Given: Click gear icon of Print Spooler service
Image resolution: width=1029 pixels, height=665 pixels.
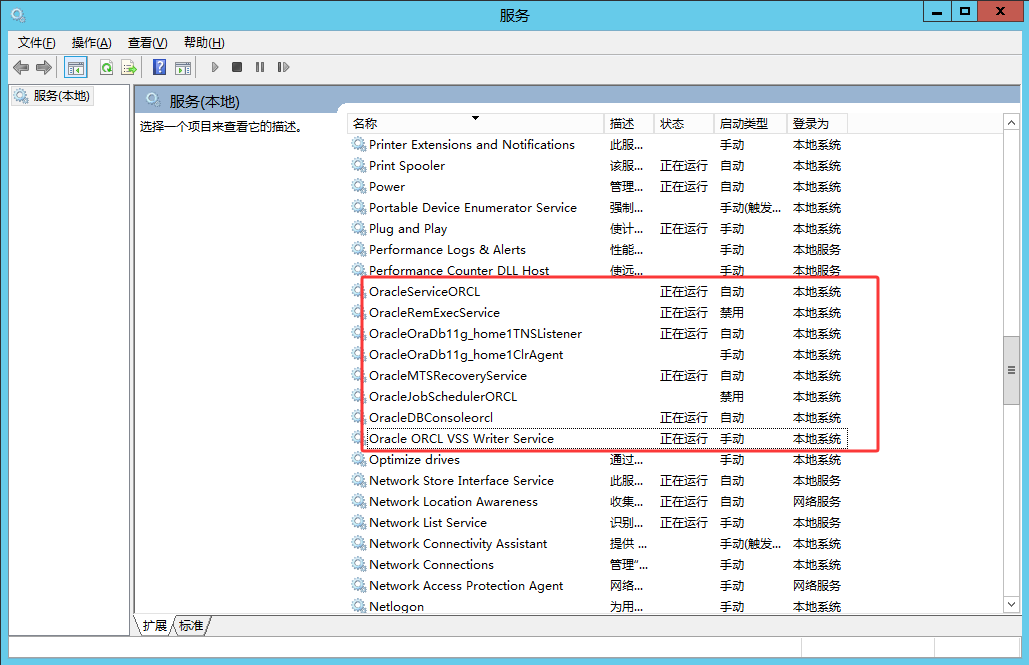Looking at the screenshot, I should (358, 165).
